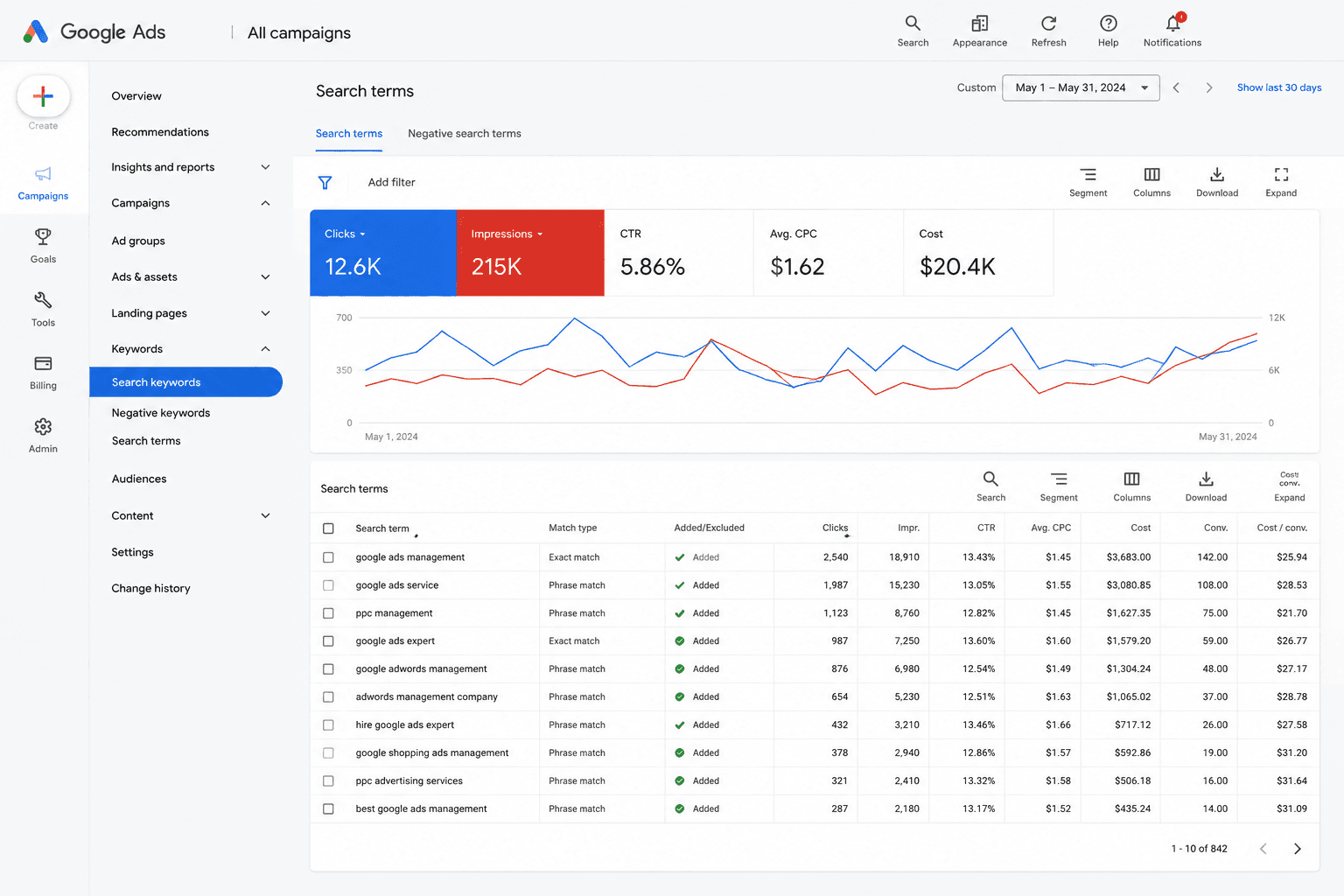
Task: Open Ad groups in navigation
Action: pyautogui.click(x=138, y=241)
